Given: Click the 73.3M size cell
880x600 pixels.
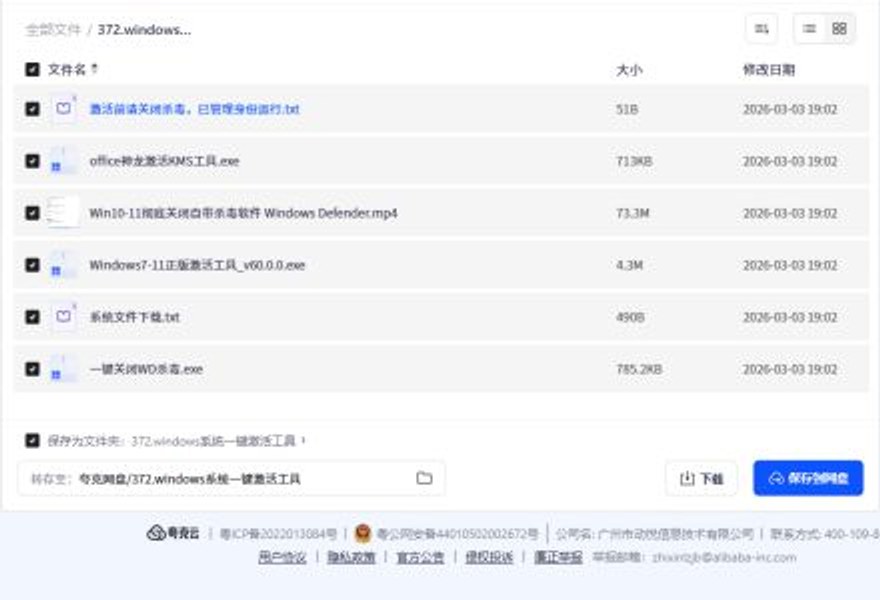Looking at the screenshot, I should [x=632, y=213].
